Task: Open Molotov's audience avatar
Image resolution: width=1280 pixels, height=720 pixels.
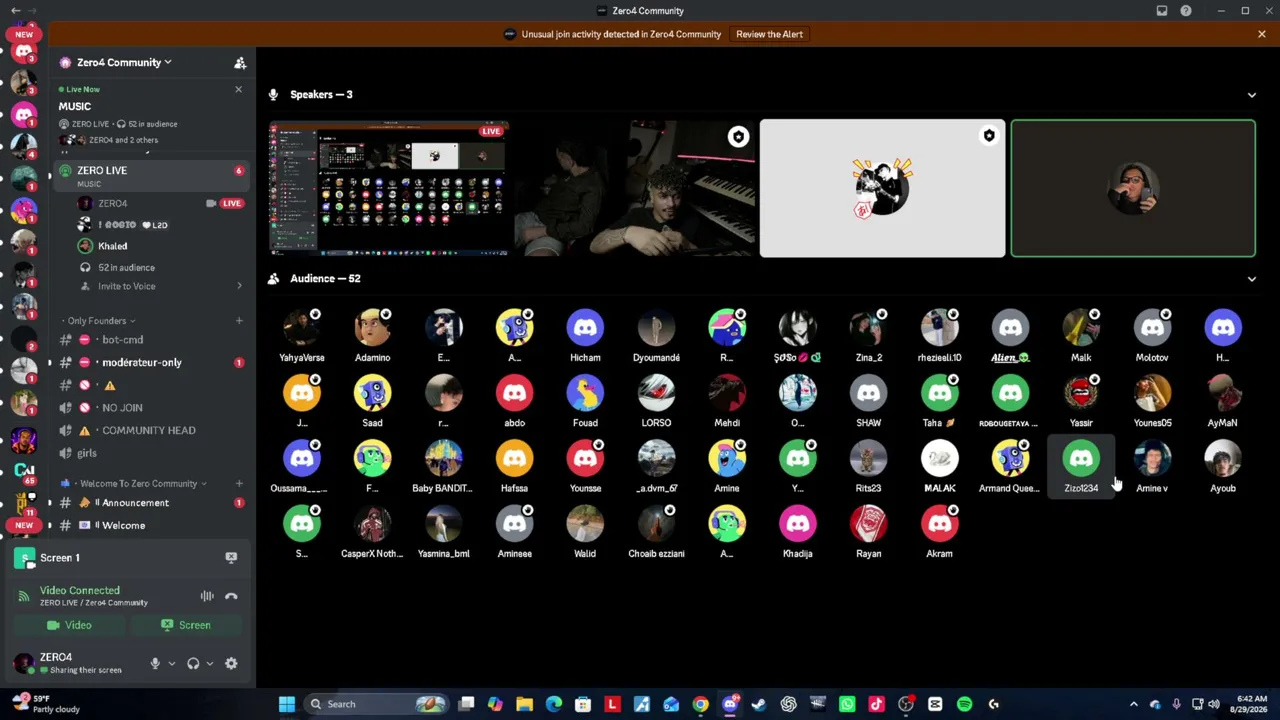Action: pos(1152,328)
